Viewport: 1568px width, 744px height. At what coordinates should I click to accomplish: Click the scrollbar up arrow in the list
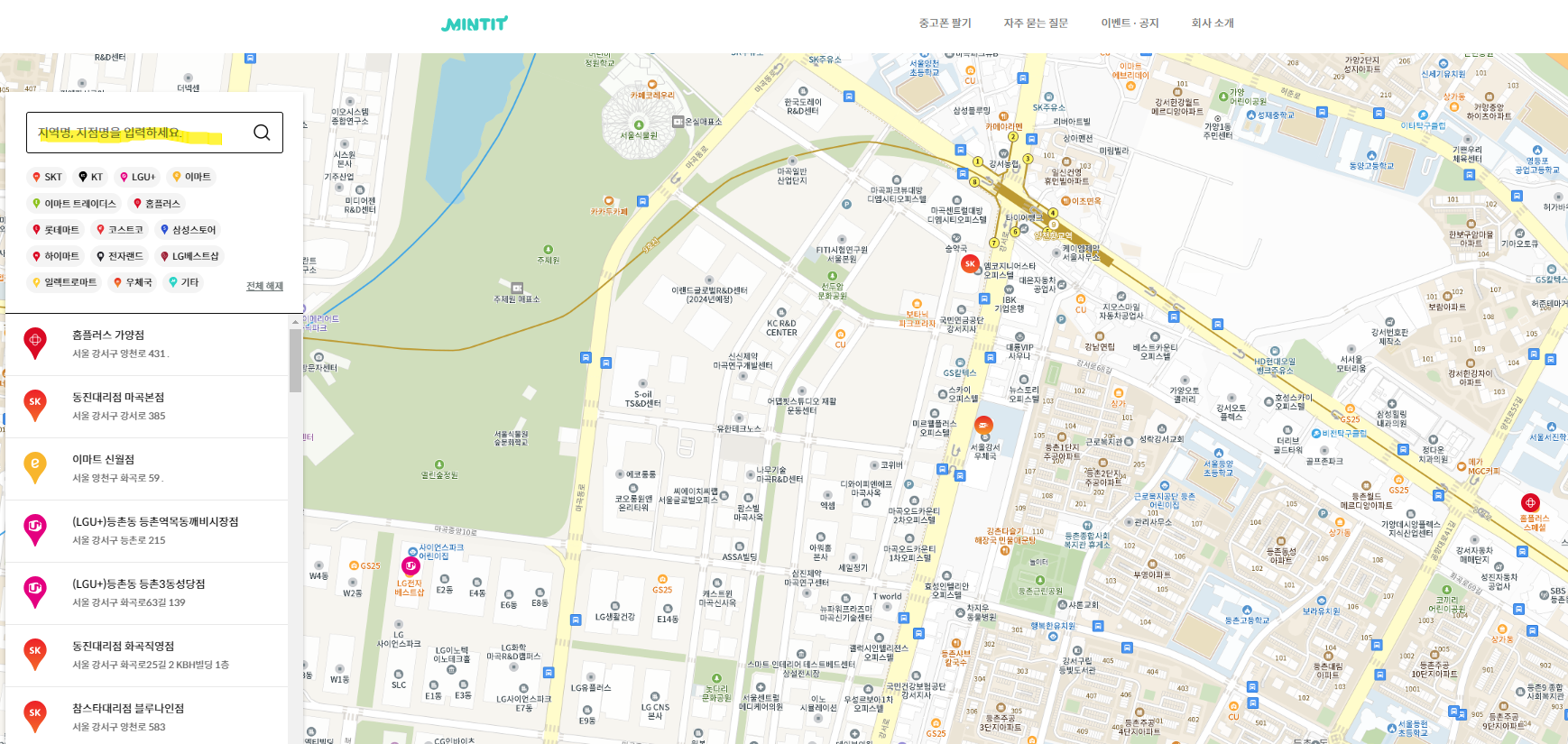pyautogui.click(x=295, y=322)
